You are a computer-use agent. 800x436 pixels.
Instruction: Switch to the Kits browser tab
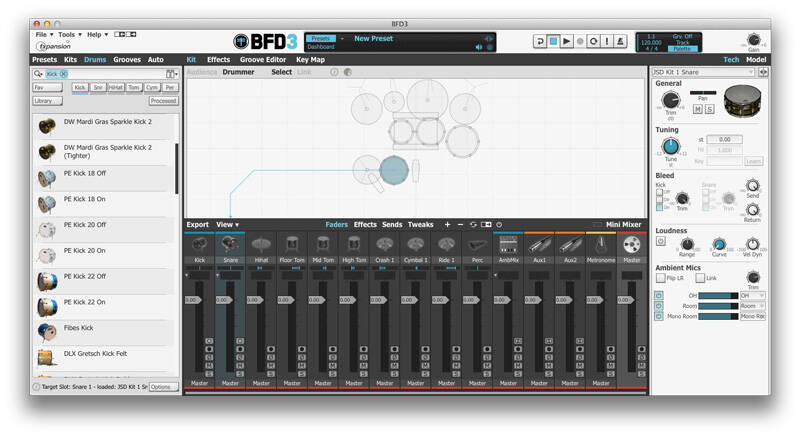click(70, 60)
